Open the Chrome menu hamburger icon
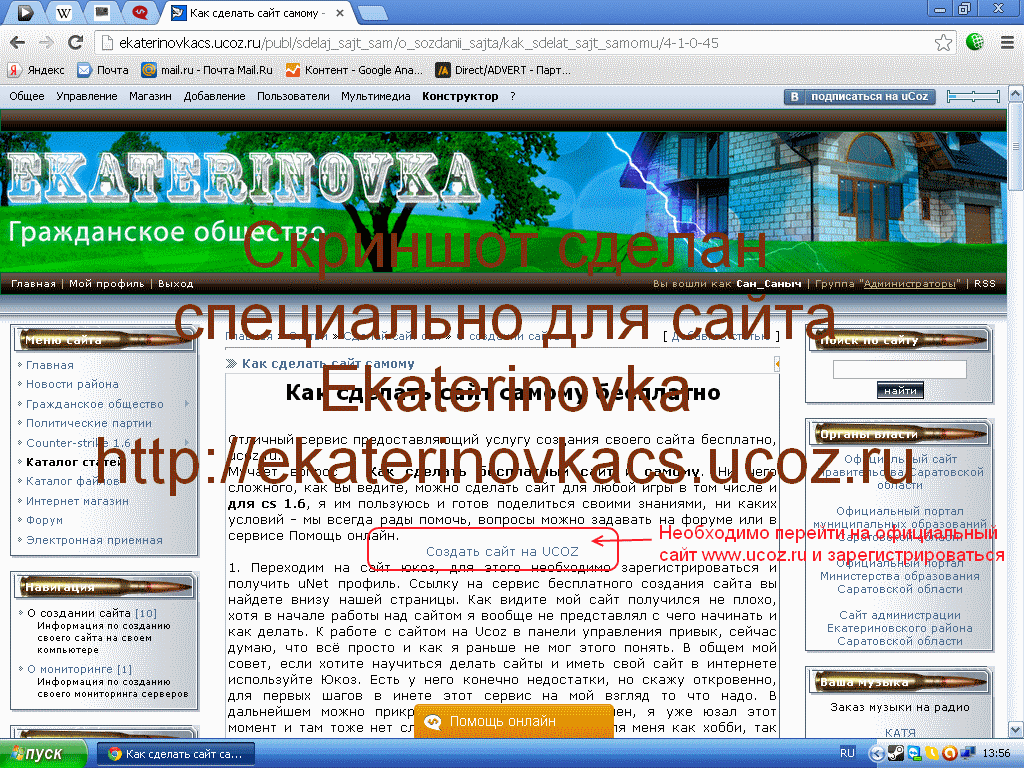 click(1007, 42)
